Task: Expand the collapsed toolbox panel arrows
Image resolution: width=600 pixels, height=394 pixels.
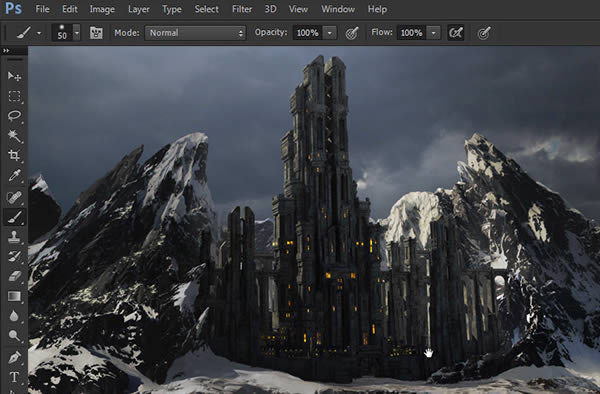Action: [x=6, y=50]
